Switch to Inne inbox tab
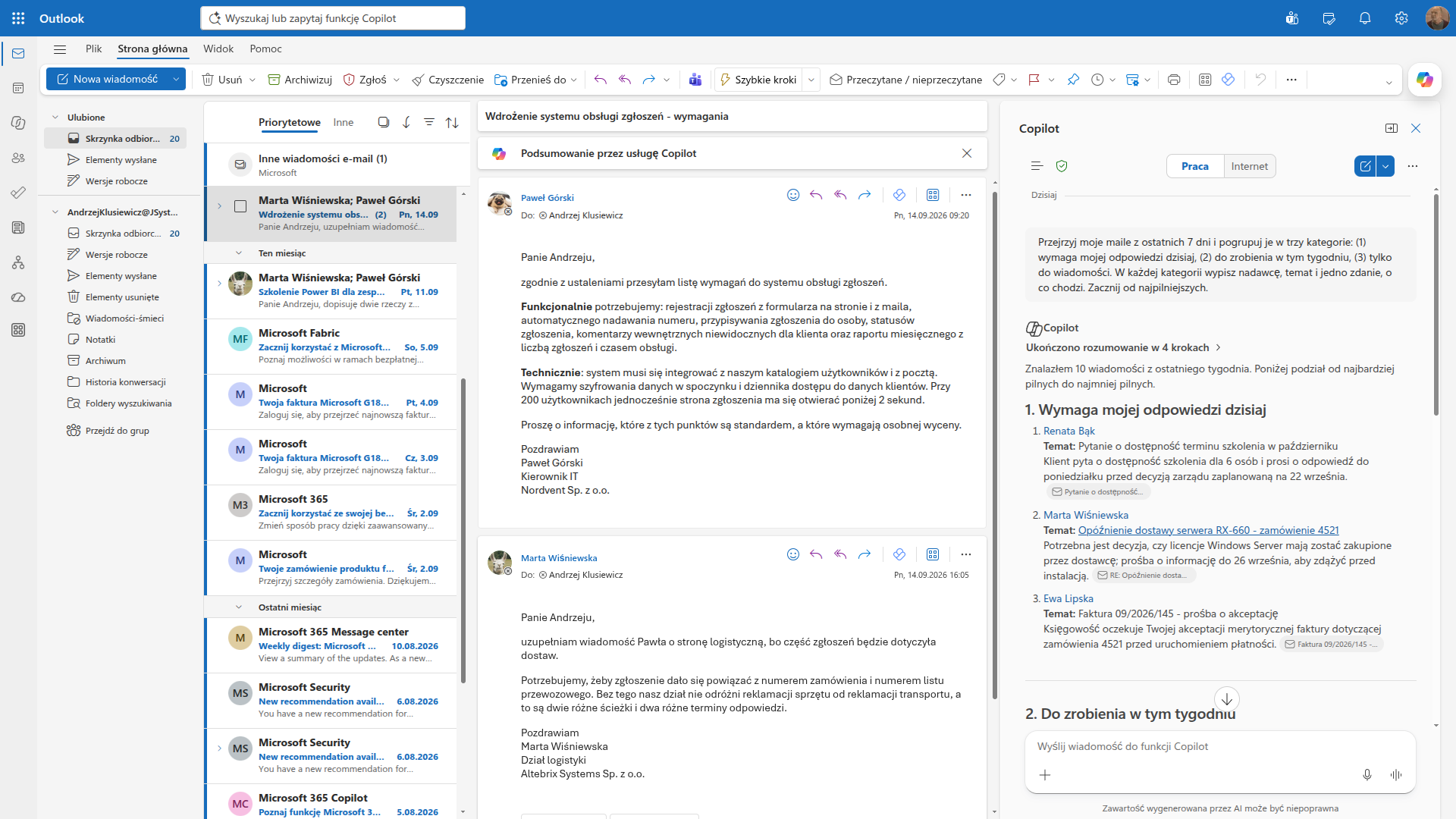This screenshot has height=819, width=1456. click(x=344, y=122)
